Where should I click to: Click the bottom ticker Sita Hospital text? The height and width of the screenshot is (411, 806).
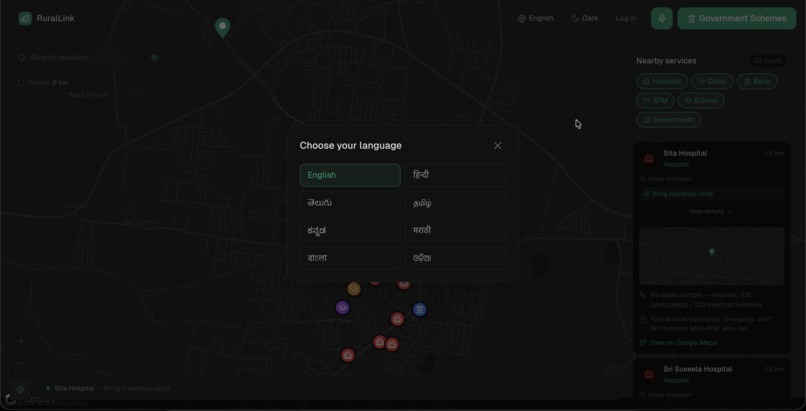(75, 388)
